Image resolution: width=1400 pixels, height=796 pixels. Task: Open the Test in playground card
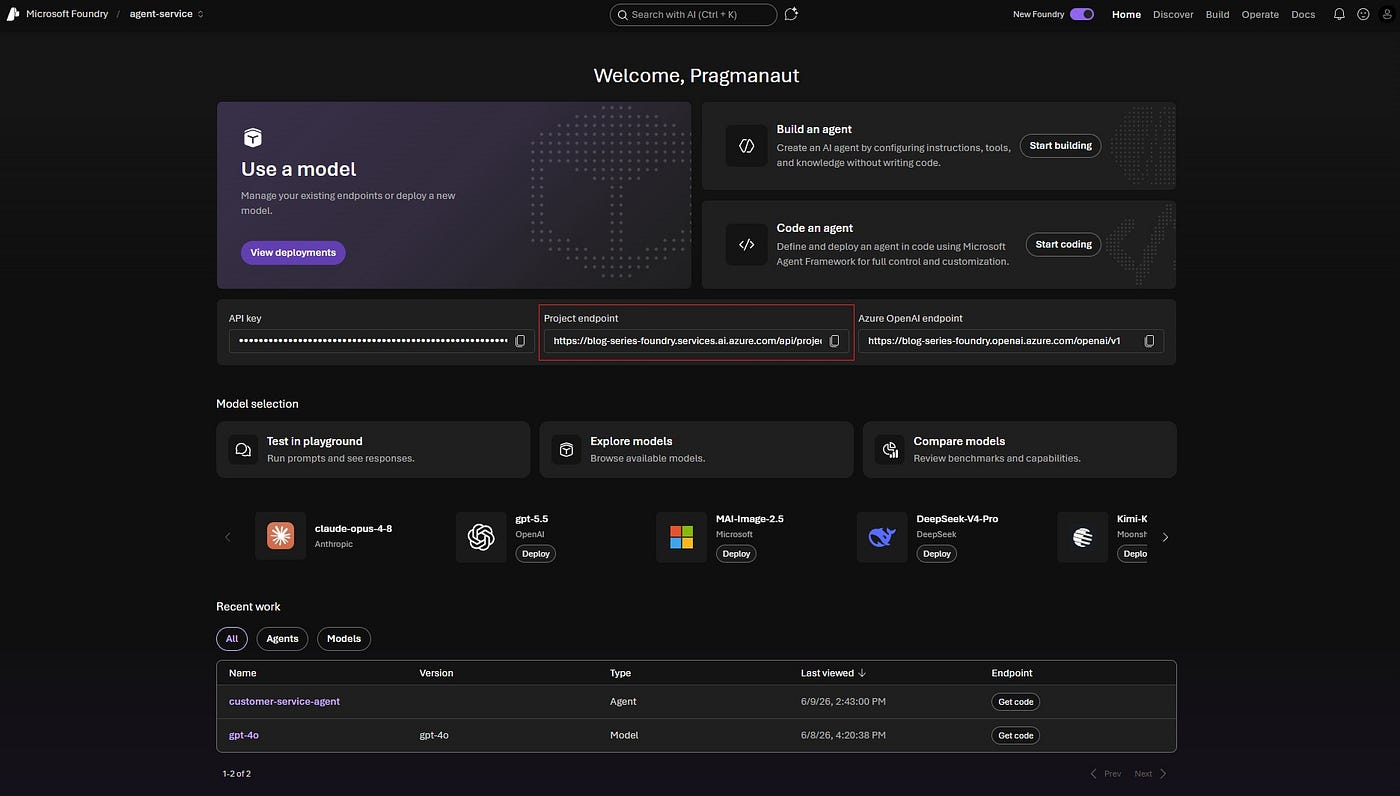pyautogui.click(x=373, y=449)
